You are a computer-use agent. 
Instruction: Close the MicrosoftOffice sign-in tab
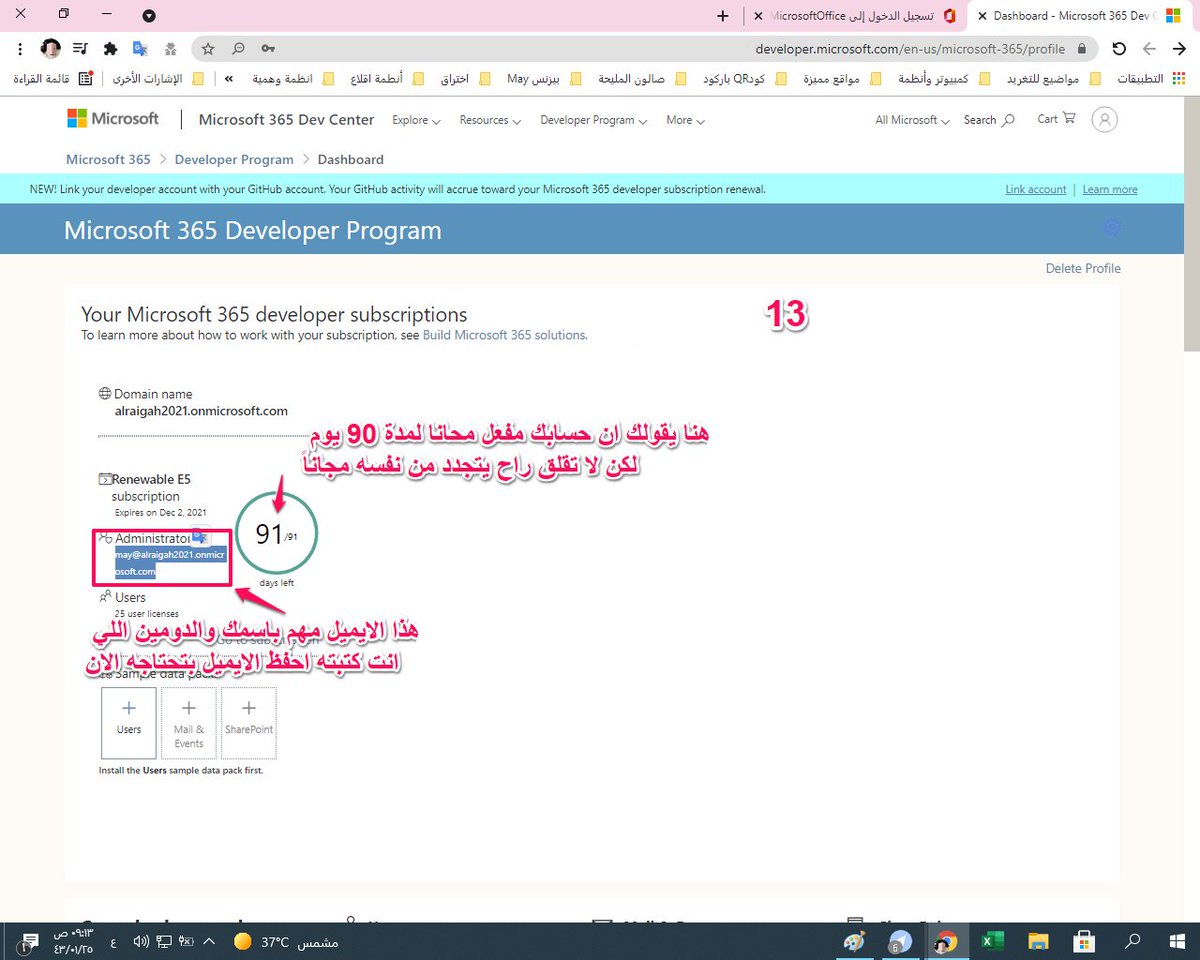[x=759, y=16]
